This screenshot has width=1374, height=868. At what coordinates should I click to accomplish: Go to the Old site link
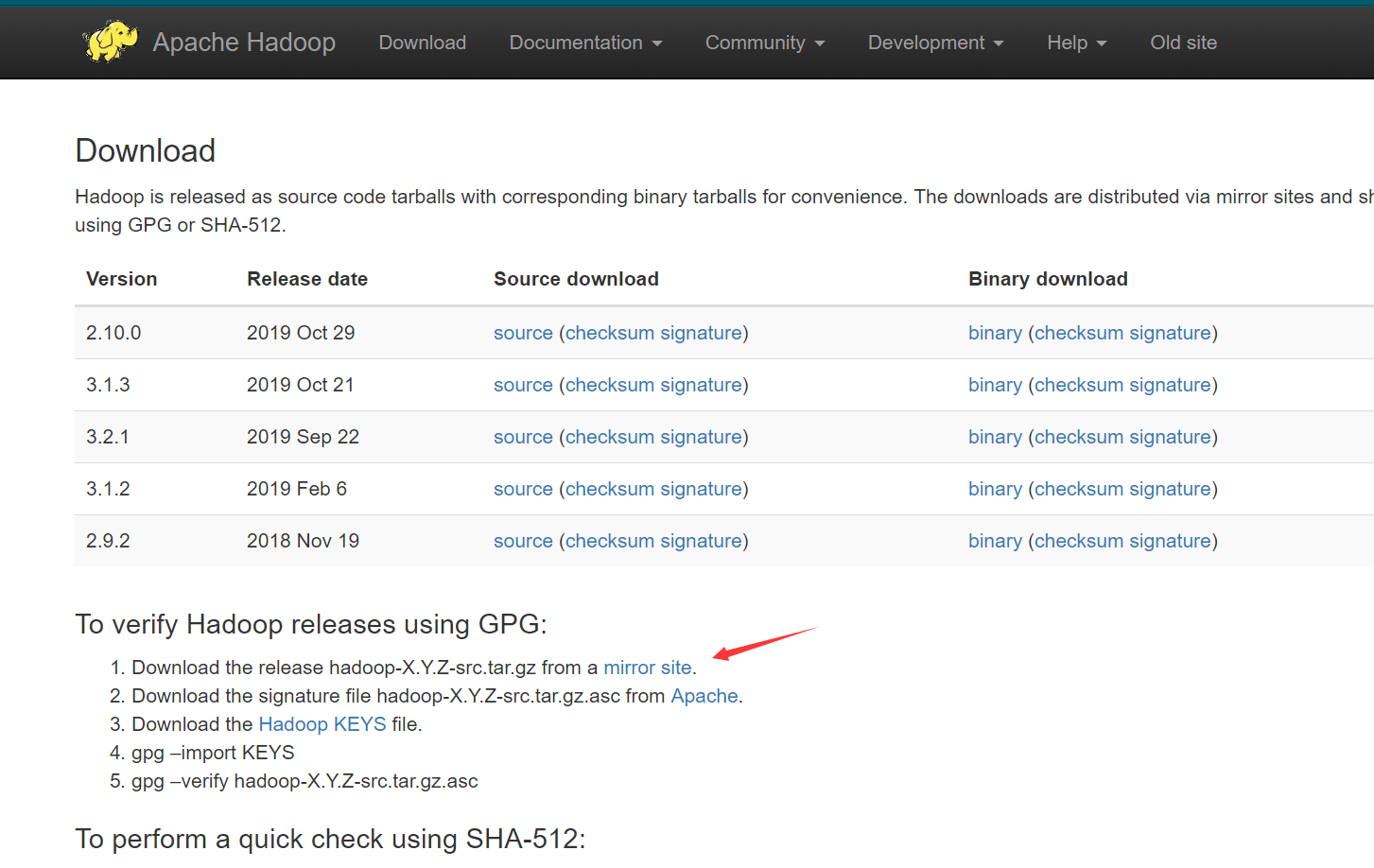1183,43
